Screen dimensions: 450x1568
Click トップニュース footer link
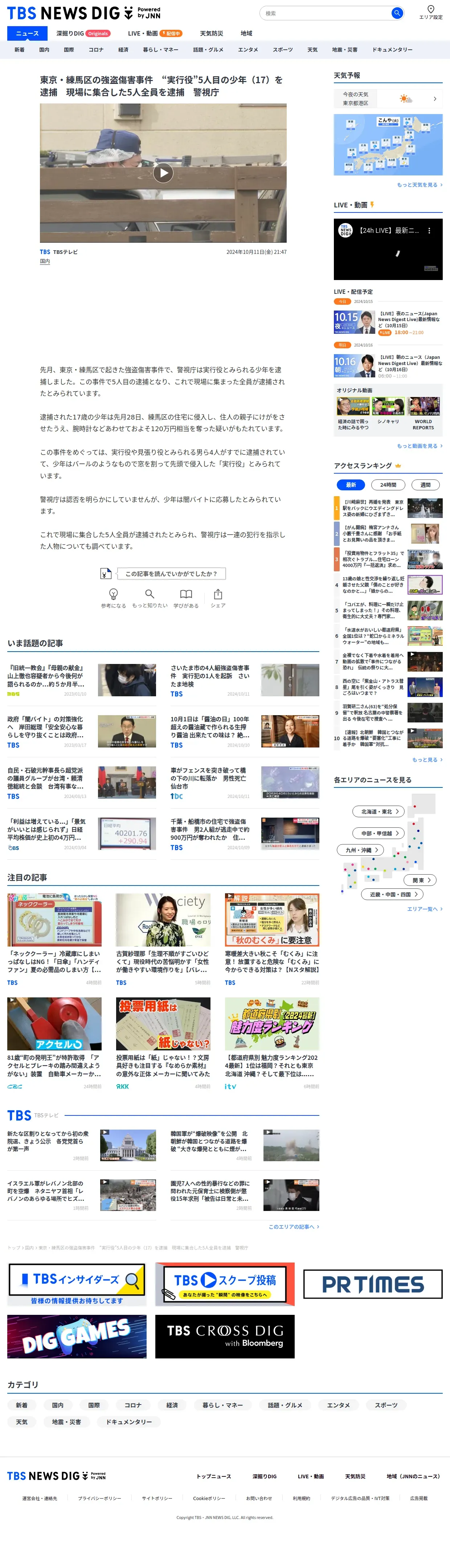213,1476
